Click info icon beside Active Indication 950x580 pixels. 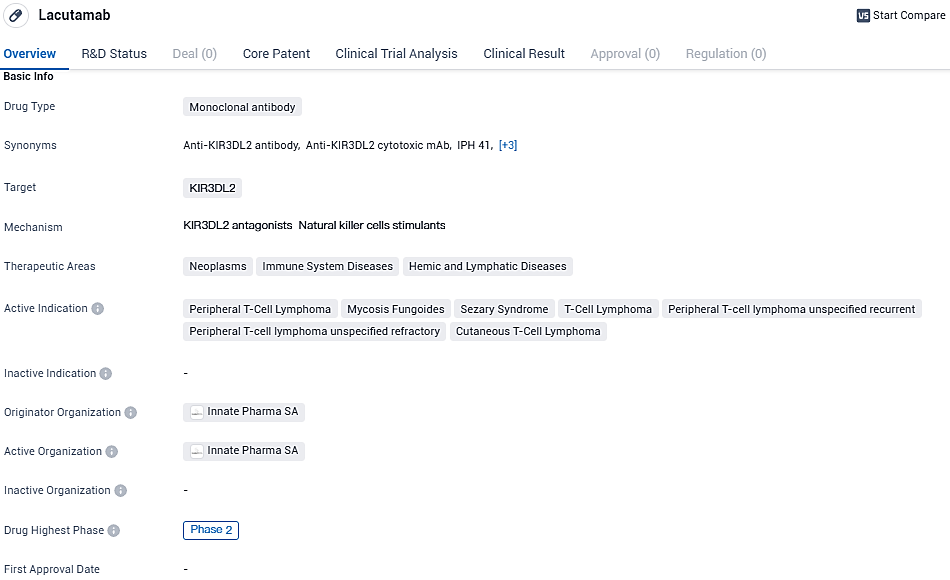[98, 309]
